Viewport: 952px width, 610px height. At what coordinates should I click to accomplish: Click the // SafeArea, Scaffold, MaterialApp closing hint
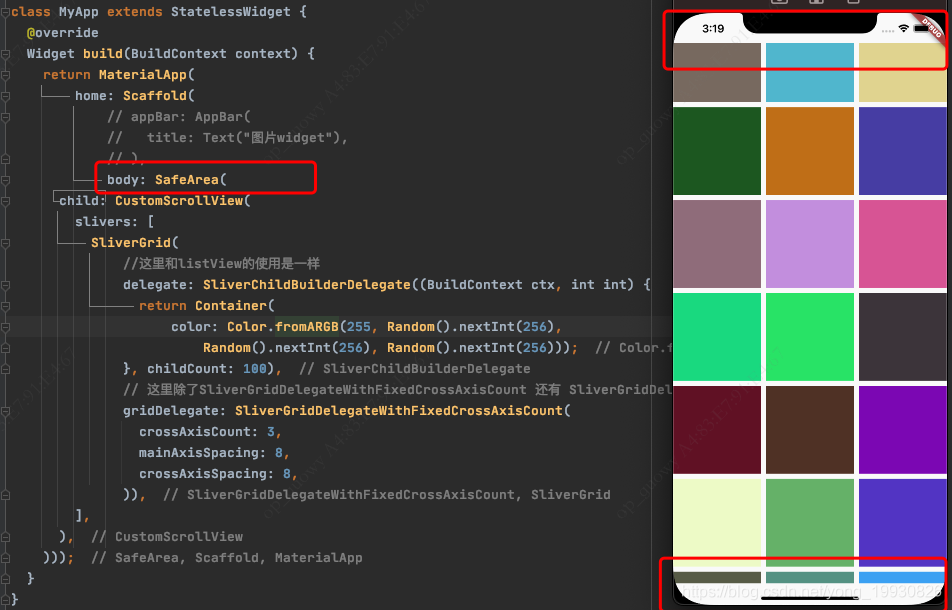[226, 558]
